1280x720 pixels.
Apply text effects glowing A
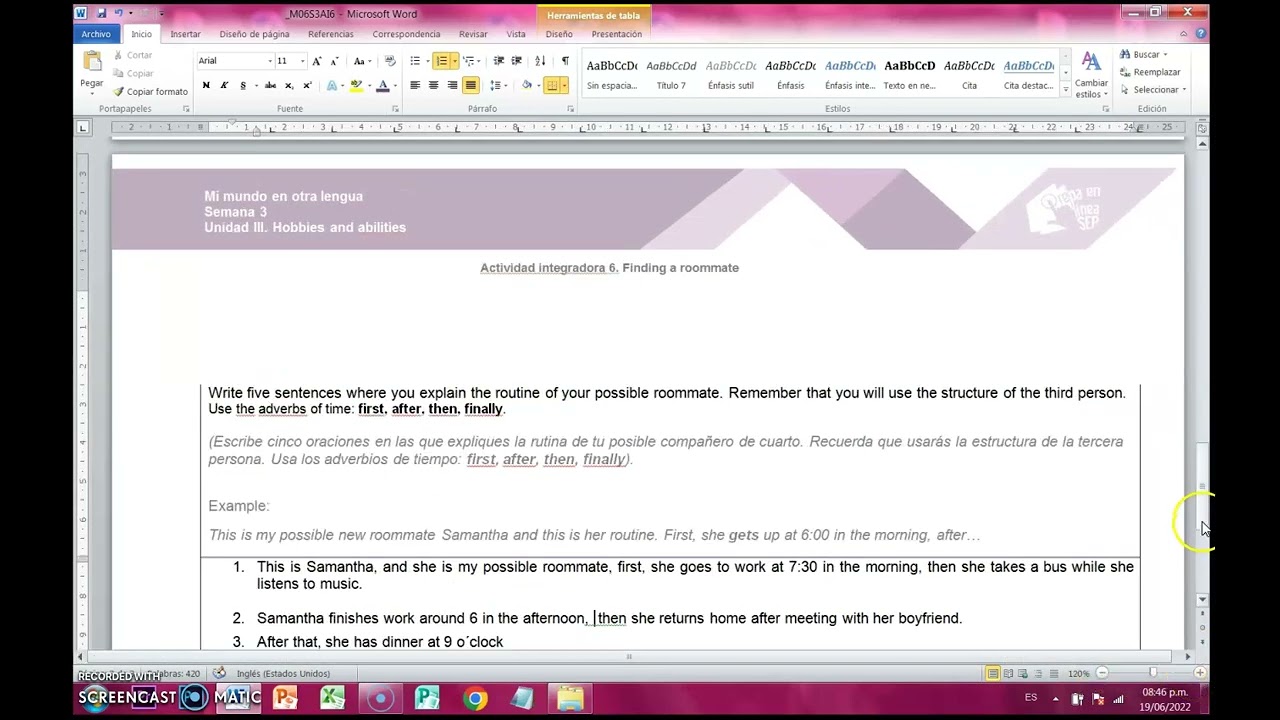[333, 86]
